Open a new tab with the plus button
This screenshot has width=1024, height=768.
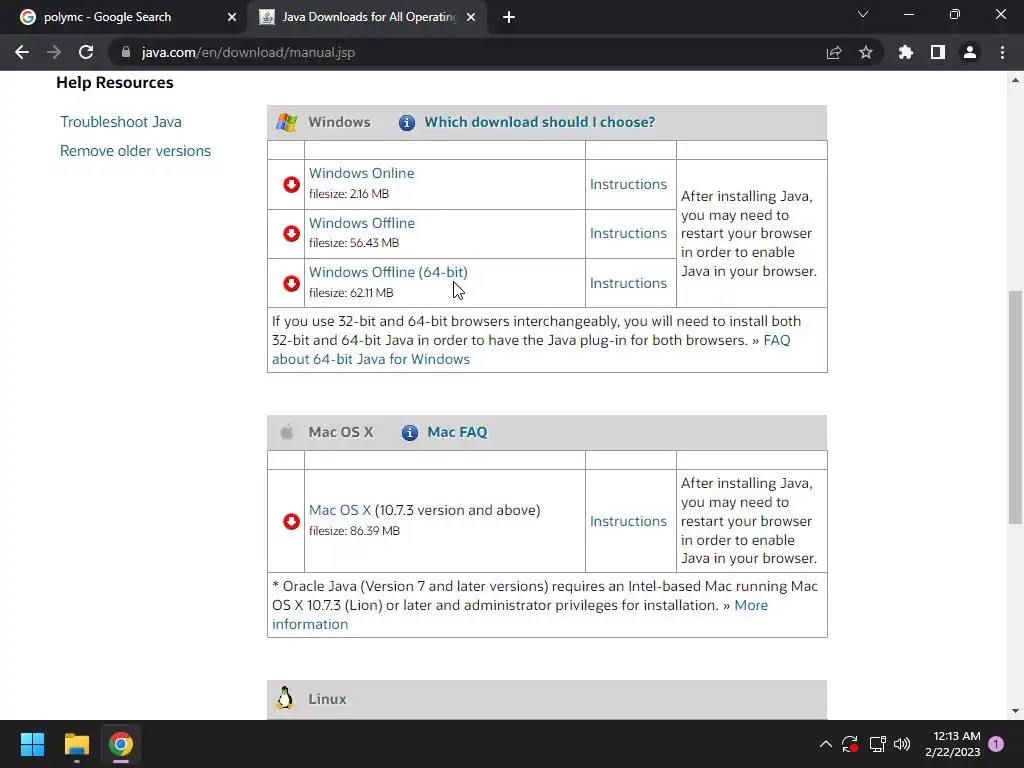[509, 18]
